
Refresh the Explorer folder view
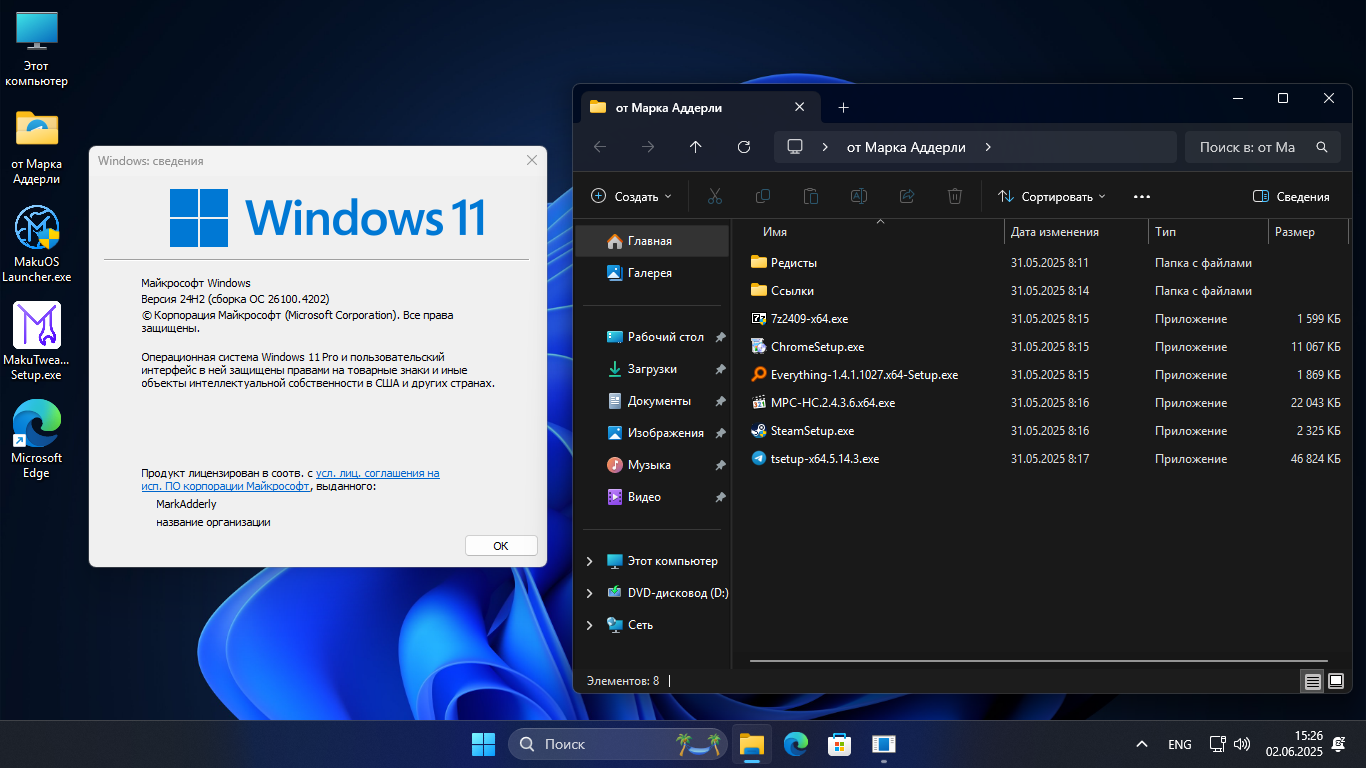744,147
